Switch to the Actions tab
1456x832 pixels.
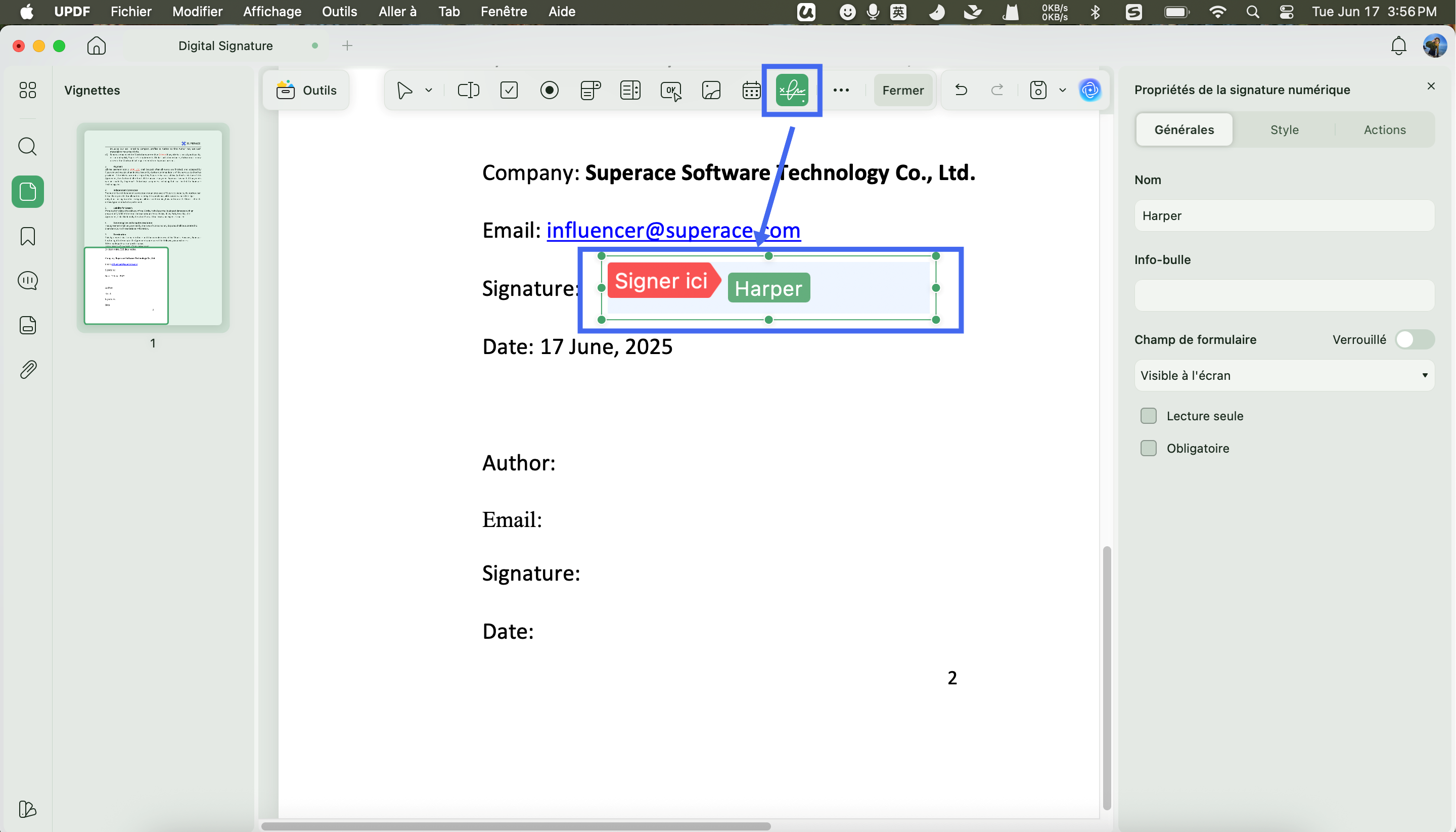point(1385,129)
